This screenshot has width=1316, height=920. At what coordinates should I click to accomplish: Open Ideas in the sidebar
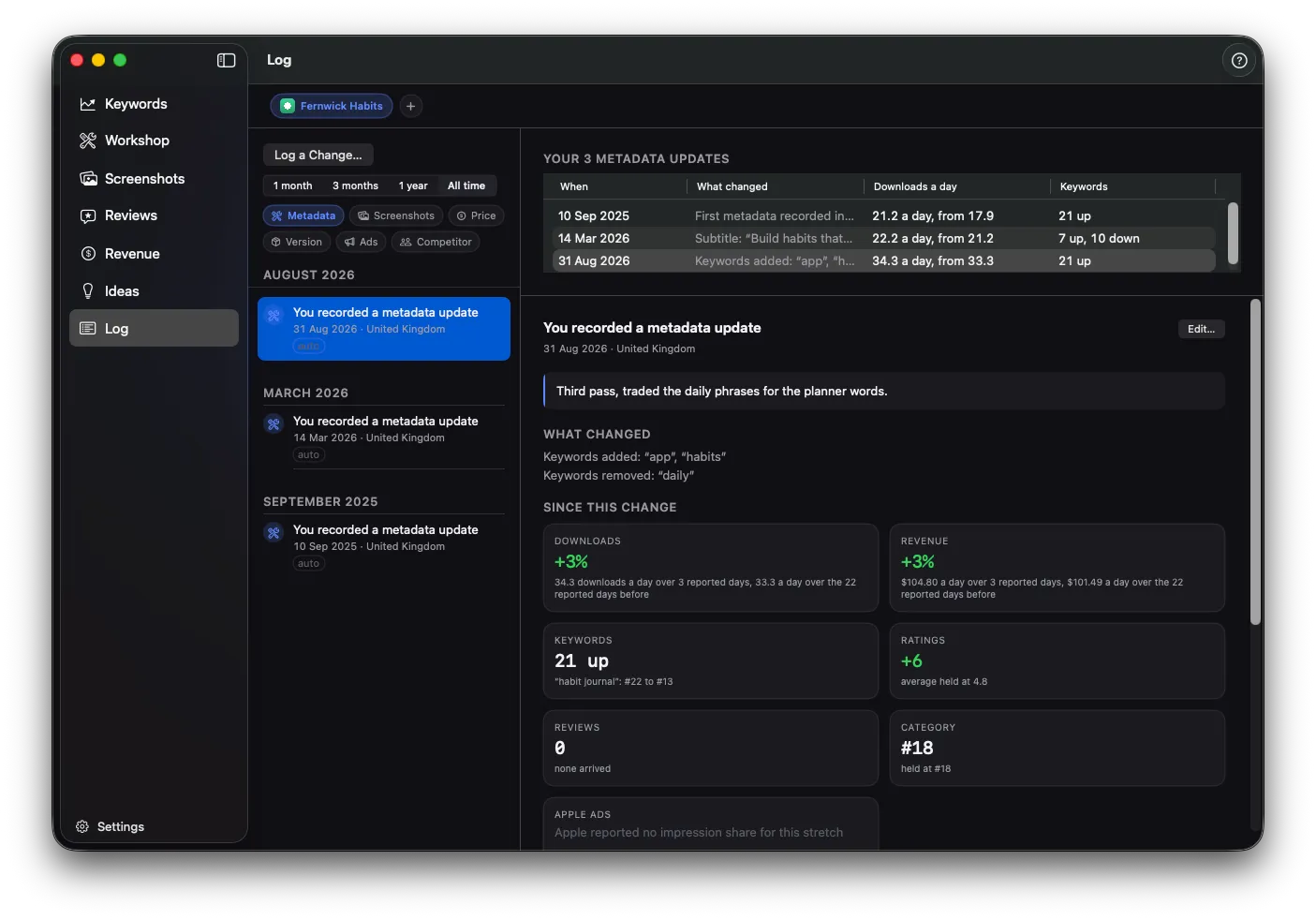[x=154, y=291]
